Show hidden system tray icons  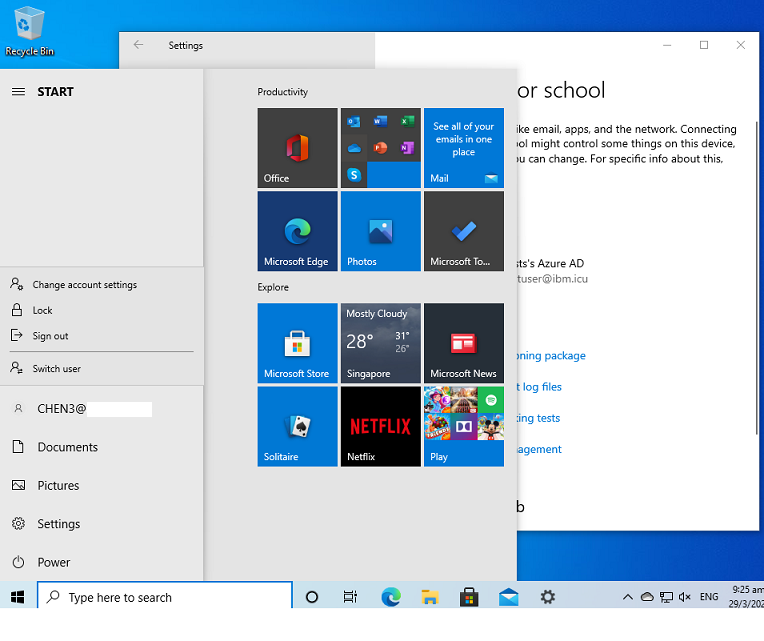click(x=627, y=597)
